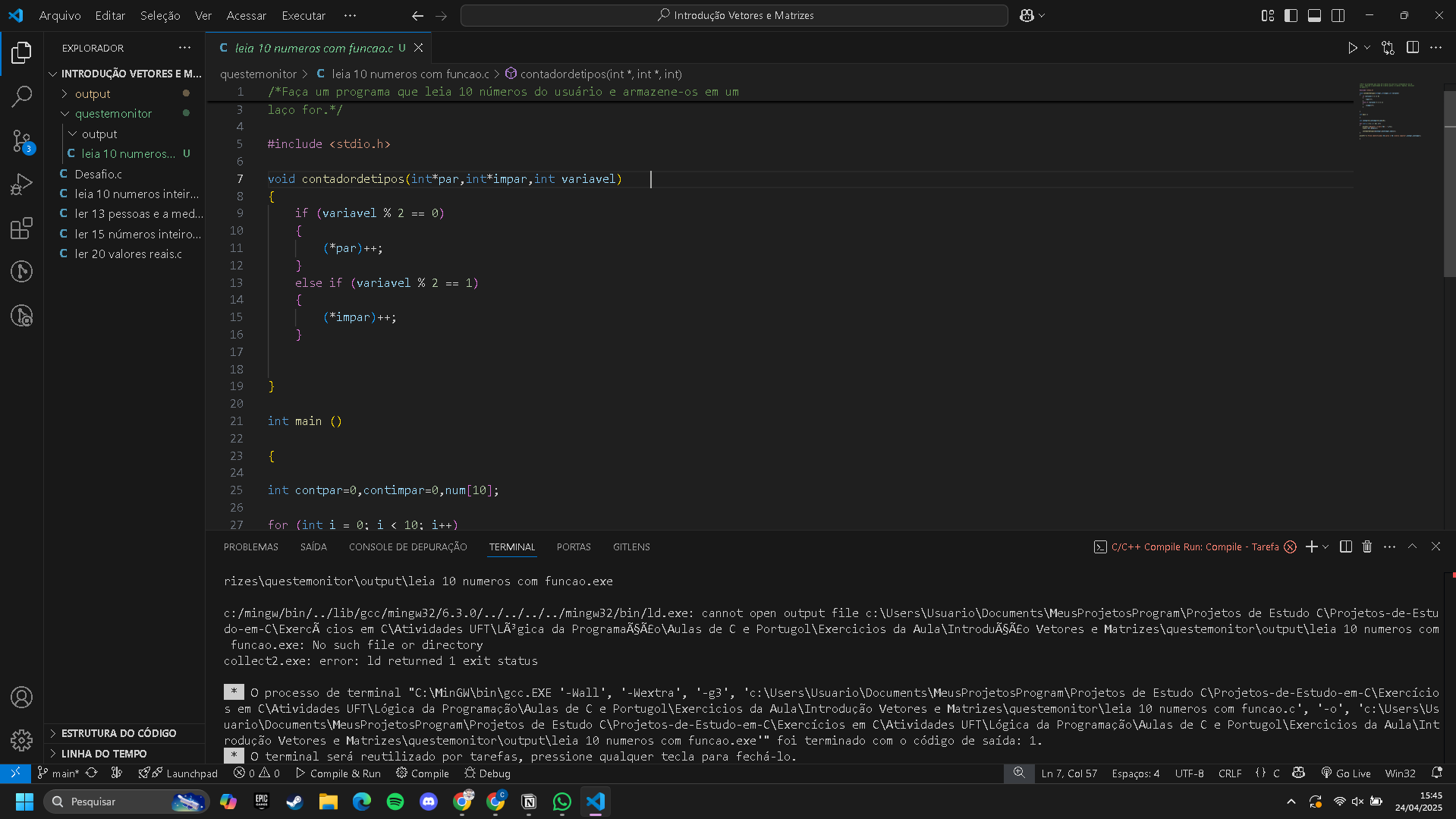Split the editor to the right
This screenshot has width=1456, height=819.
(x=1412, y=48)
